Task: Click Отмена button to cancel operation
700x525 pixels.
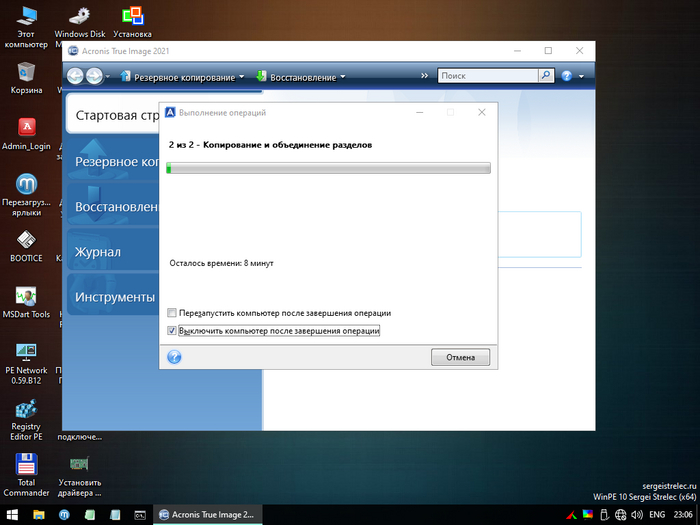Action: click(x=460, y=357)
